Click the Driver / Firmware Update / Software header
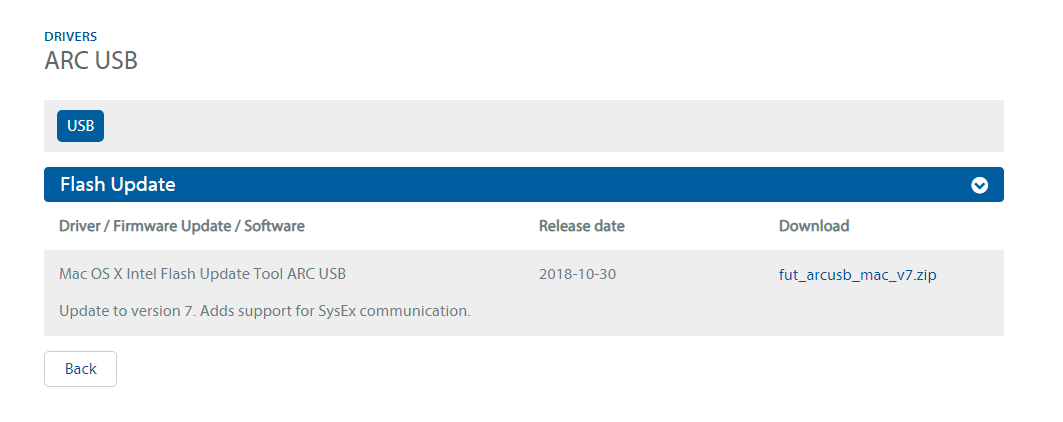 tap(182, 226)
